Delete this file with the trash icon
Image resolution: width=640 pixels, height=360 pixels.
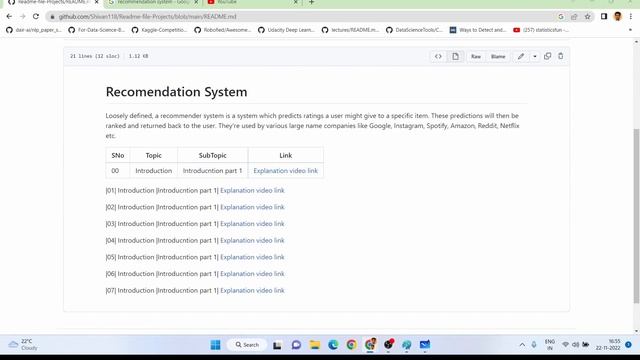click(560, 56)
